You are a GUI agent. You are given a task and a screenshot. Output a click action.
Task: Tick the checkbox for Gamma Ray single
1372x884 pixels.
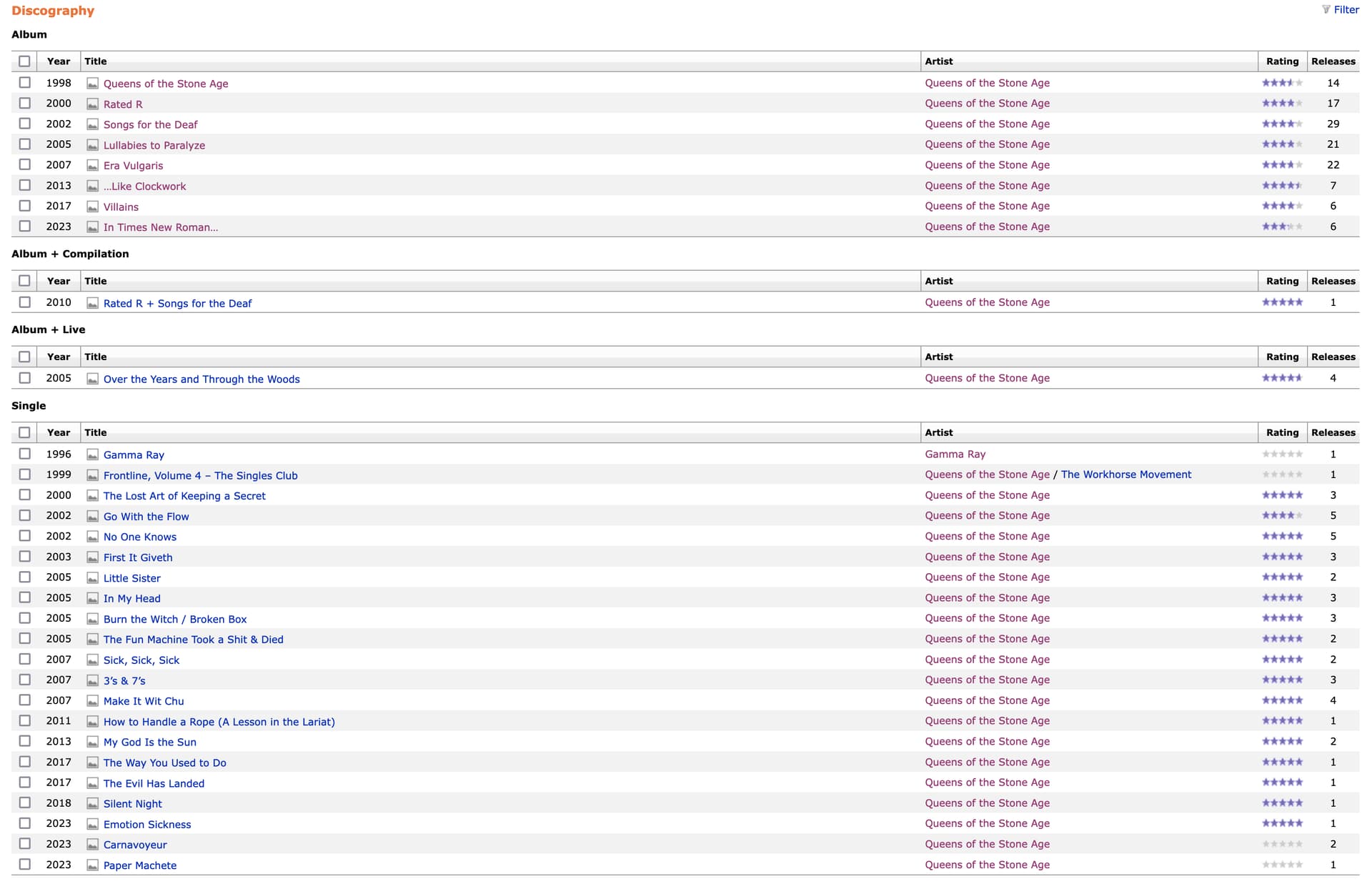25,454
